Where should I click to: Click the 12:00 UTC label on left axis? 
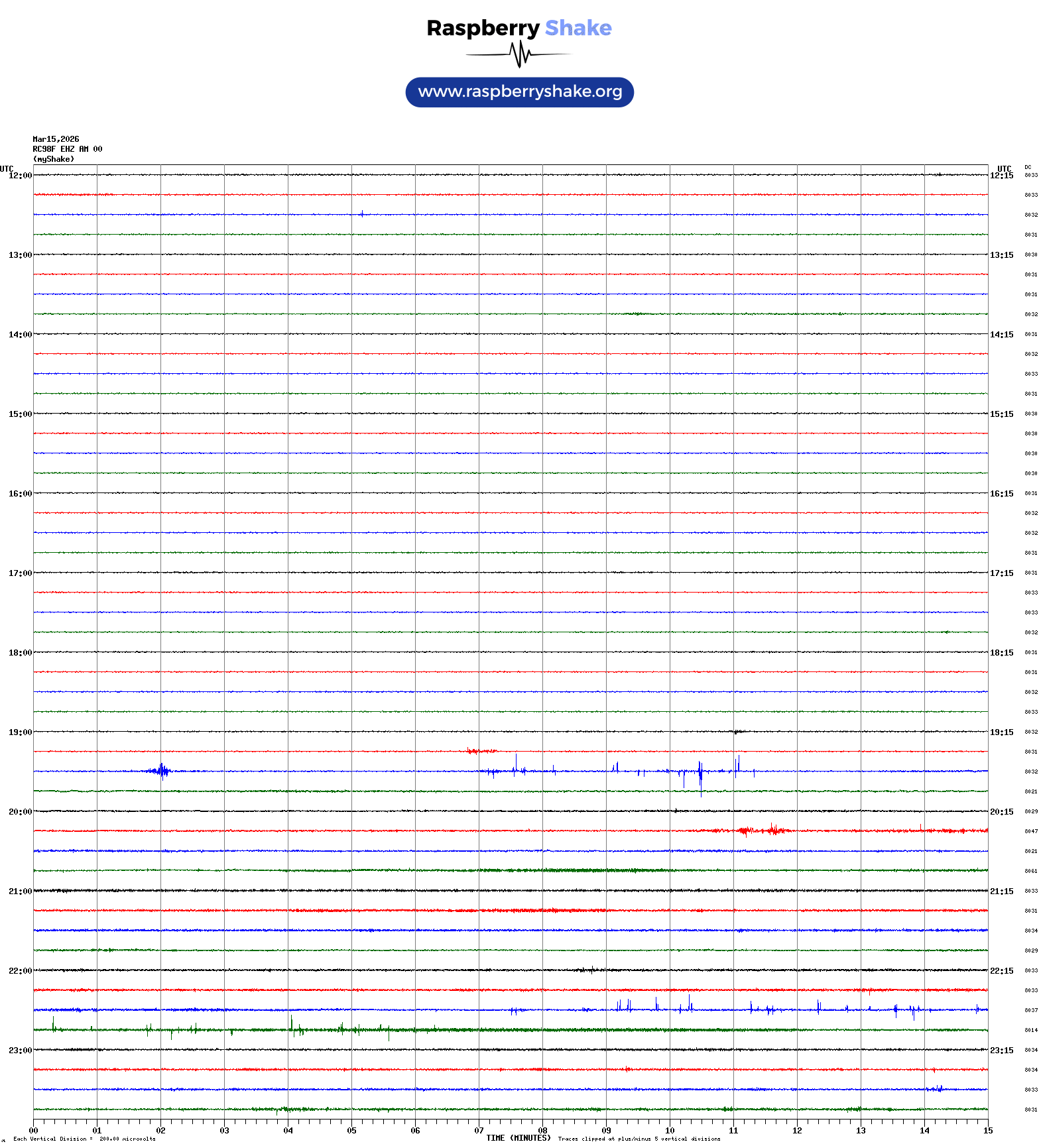(x=20, y=176)
